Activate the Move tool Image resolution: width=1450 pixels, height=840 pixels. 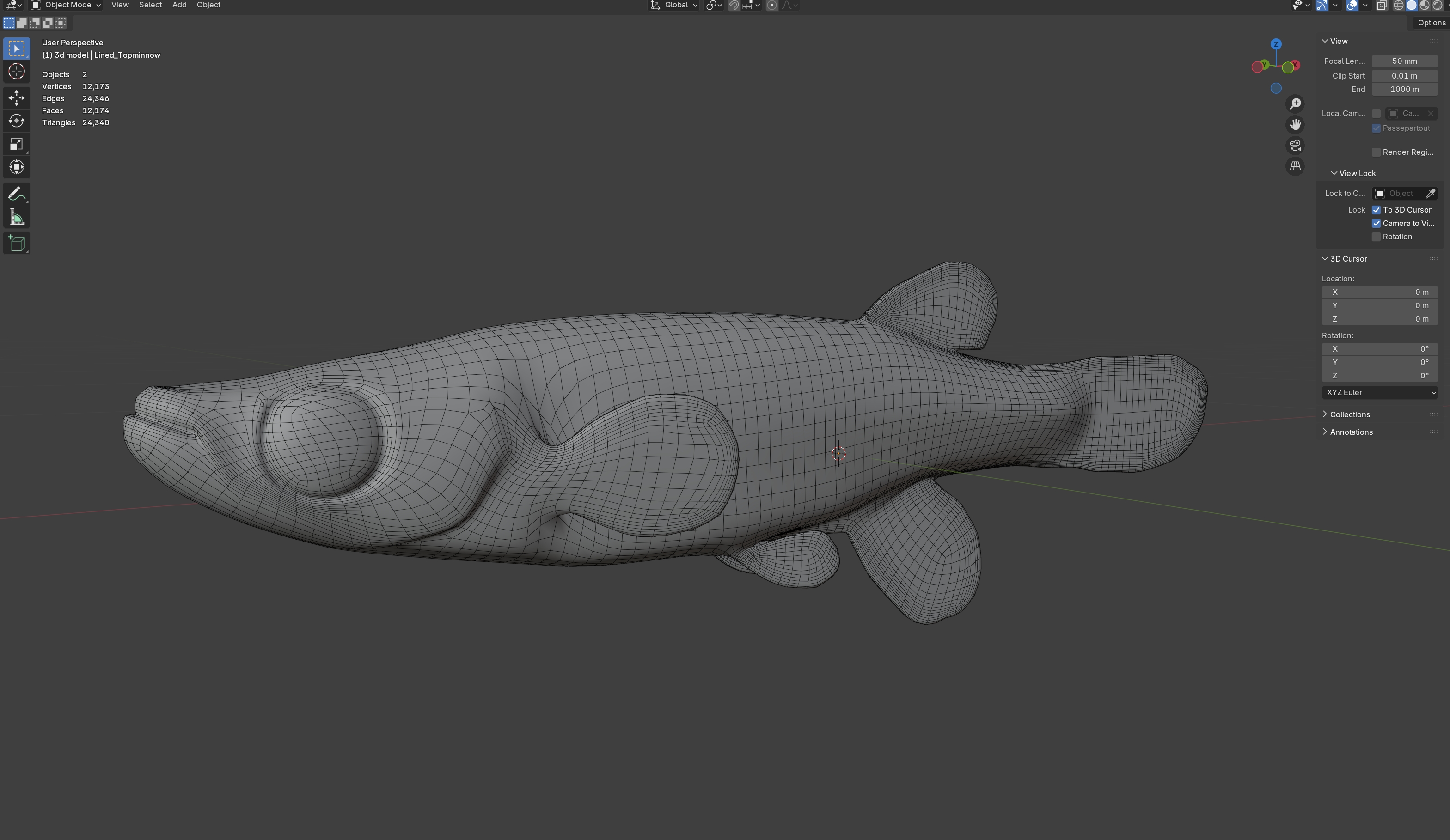(16, 97)
